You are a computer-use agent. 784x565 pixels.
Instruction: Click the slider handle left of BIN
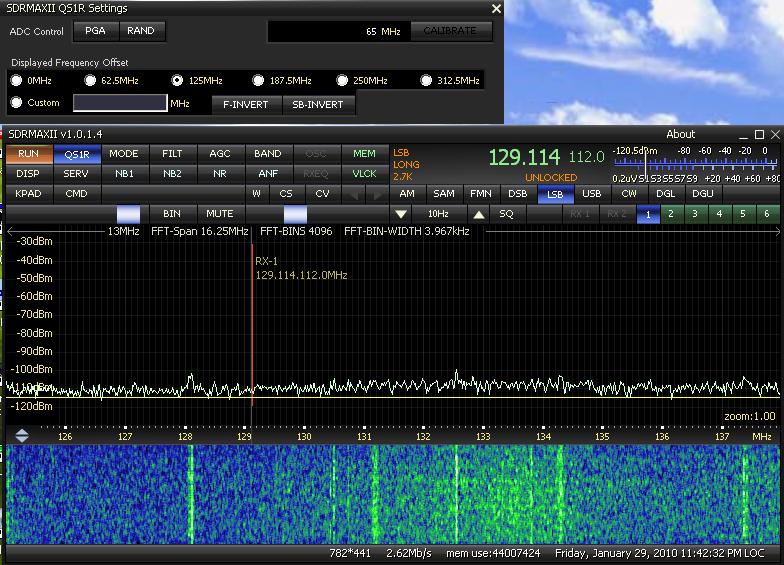tap(128, 214)
